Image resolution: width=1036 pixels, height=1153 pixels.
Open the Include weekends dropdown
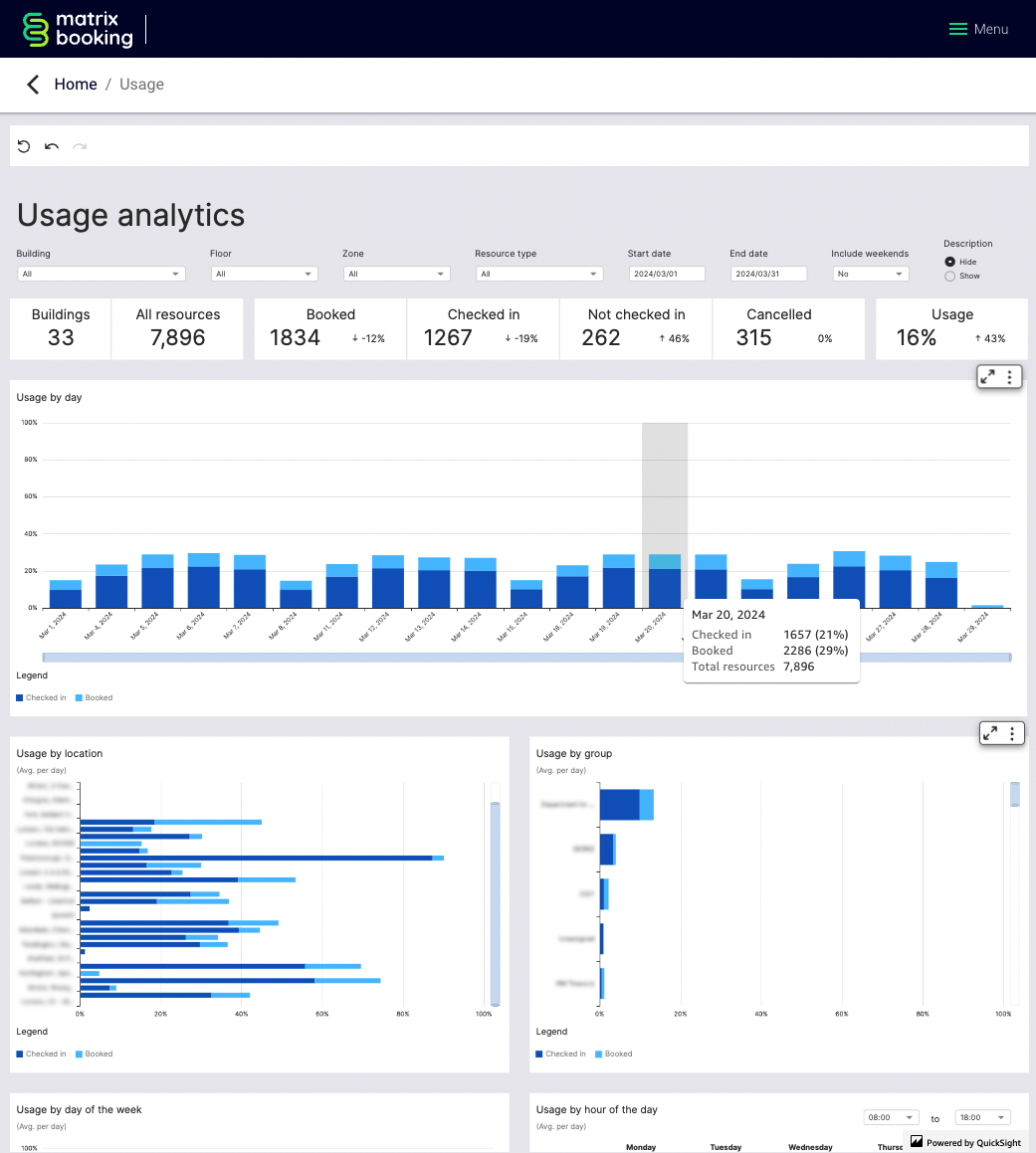[870, 273]
